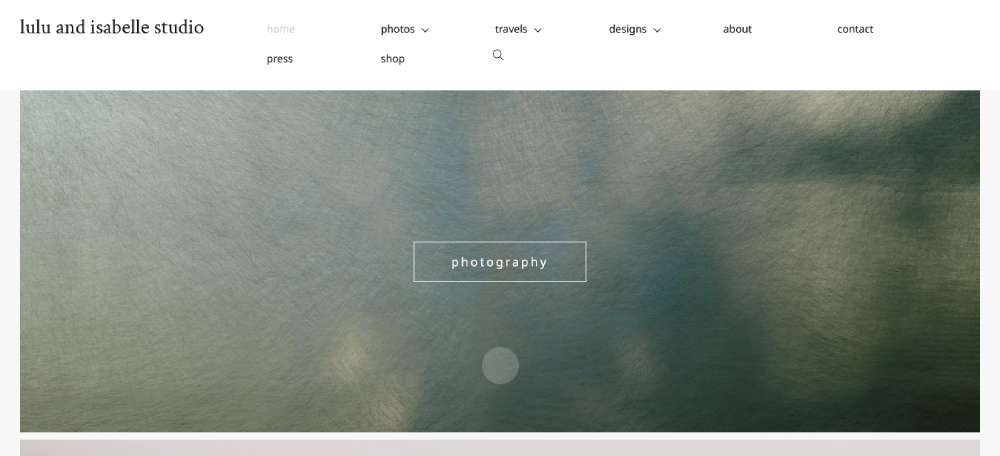Go to the home nav item
Screen dimensions: 1000x456
tap(281, 29)
